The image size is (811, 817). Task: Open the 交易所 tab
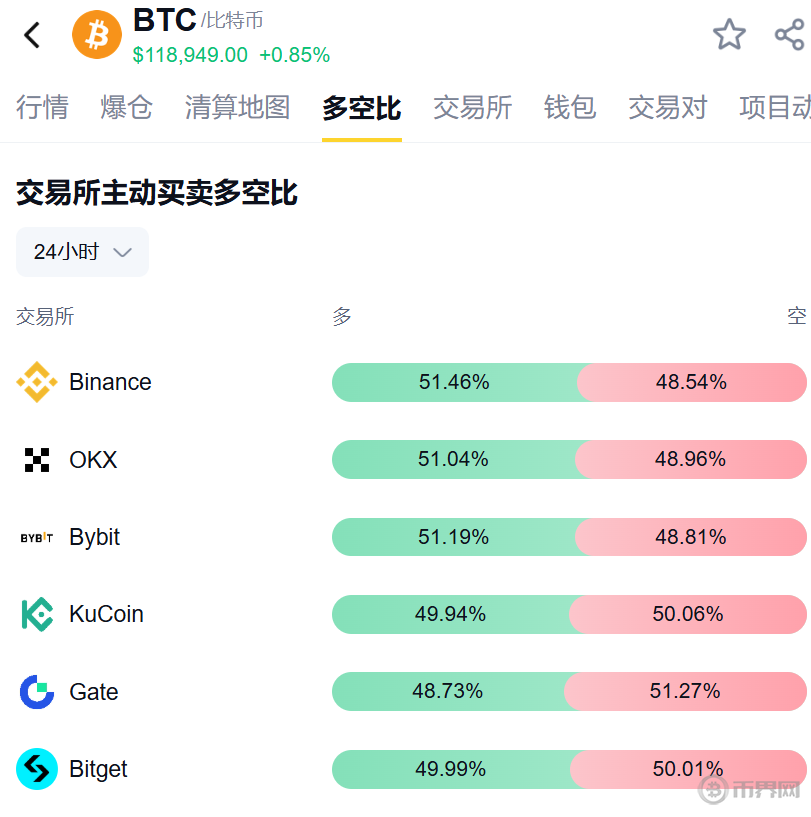[x=472, y=108]
